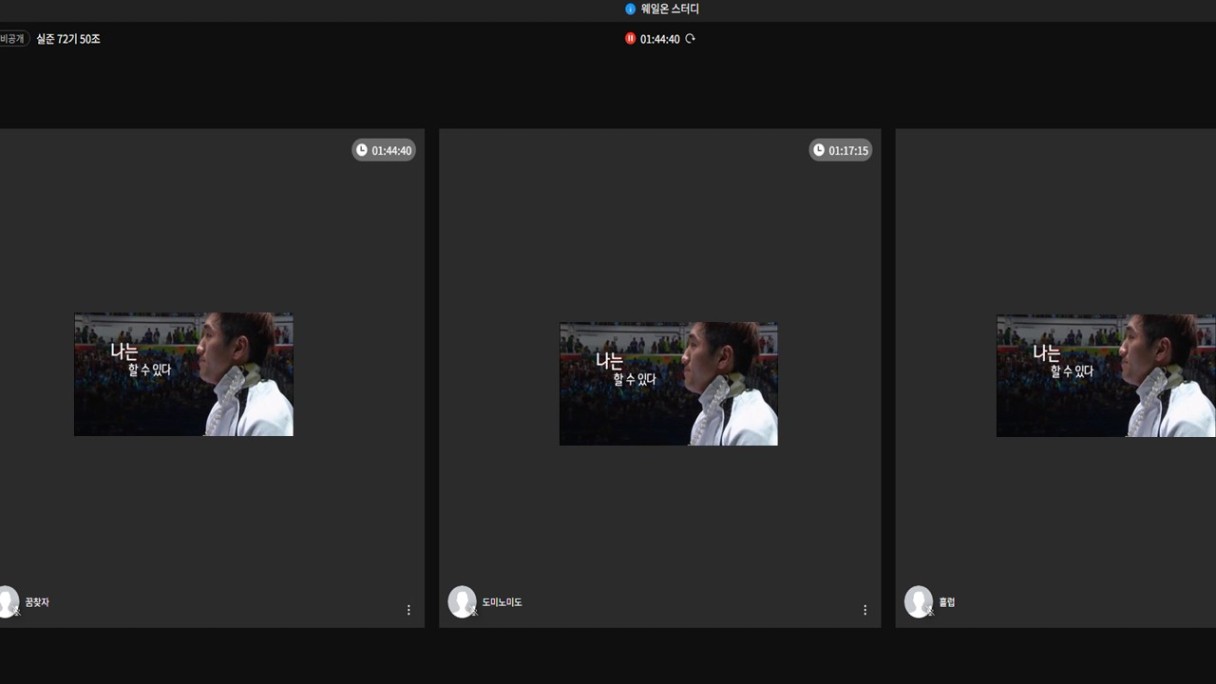The height and width of the screenshot is (684, 1216).
Task: Click the 01:17:15 timer badge on 도미노미도's tile
Action: coord(840,150)
